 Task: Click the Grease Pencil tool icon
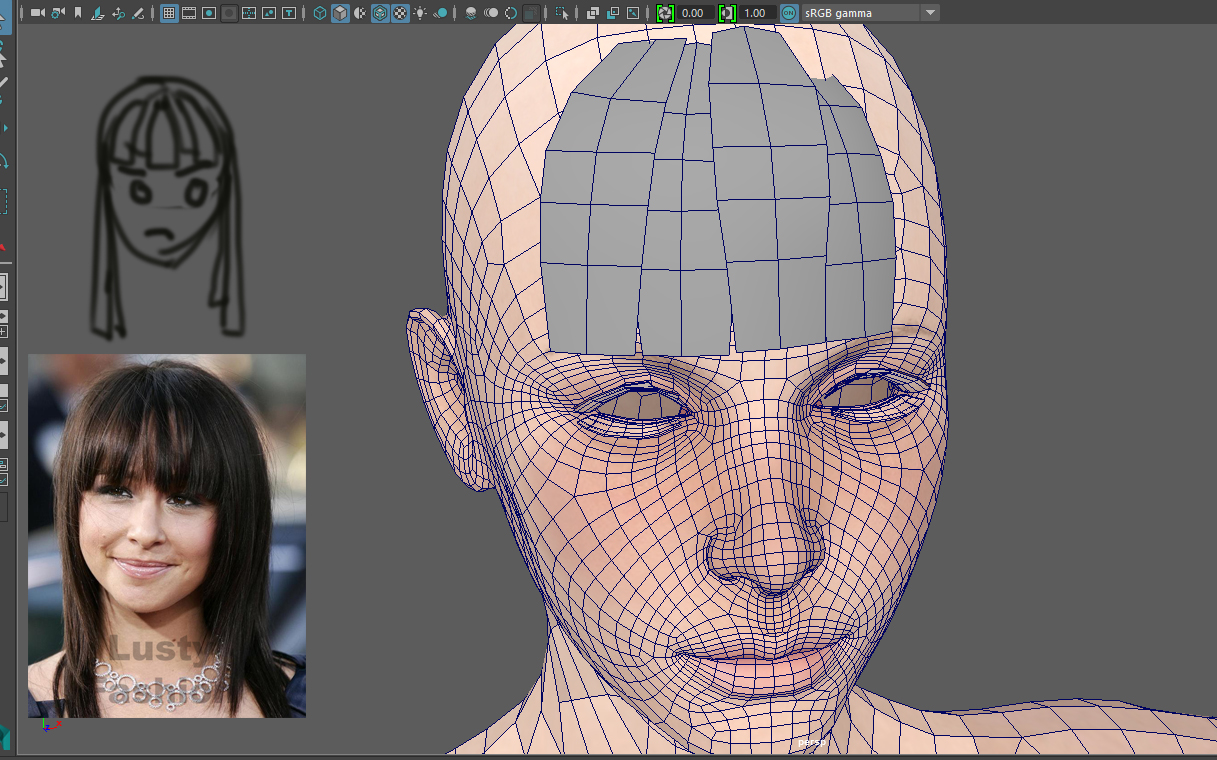138,13
